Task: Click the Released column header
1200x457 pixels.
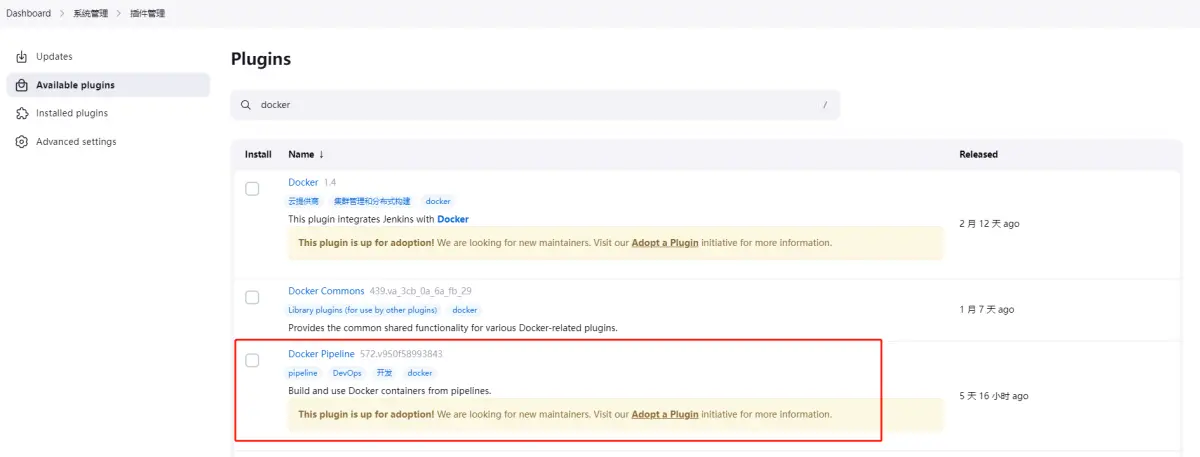Action: pyautogui.click(x=978, y=155)
